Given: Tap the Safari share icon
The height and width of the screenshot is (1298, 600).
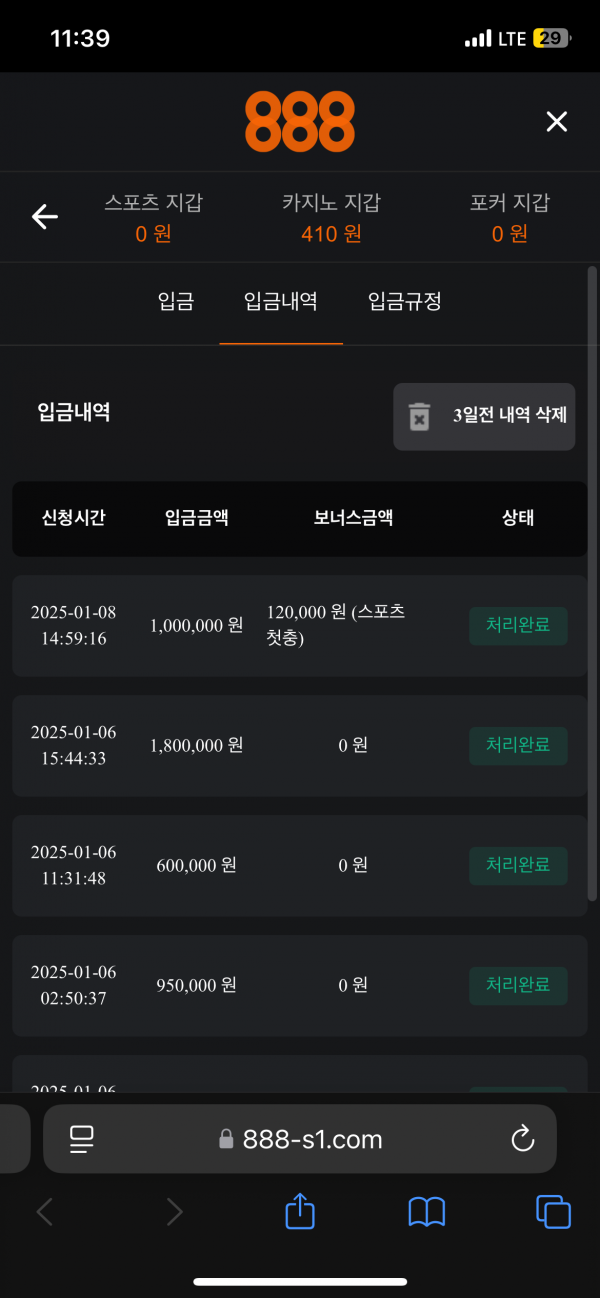Looking at the screenshot, I should pyautogui.click(x=300, y=1212).
